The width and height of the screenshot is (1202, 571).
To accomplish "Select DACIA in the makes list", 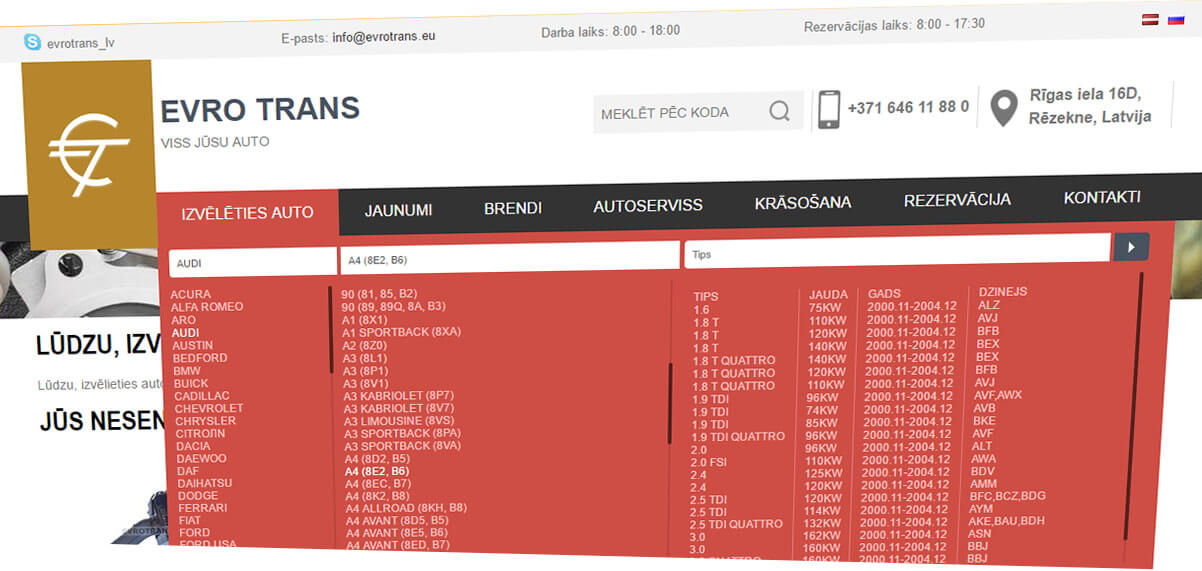I will (194, 446).
